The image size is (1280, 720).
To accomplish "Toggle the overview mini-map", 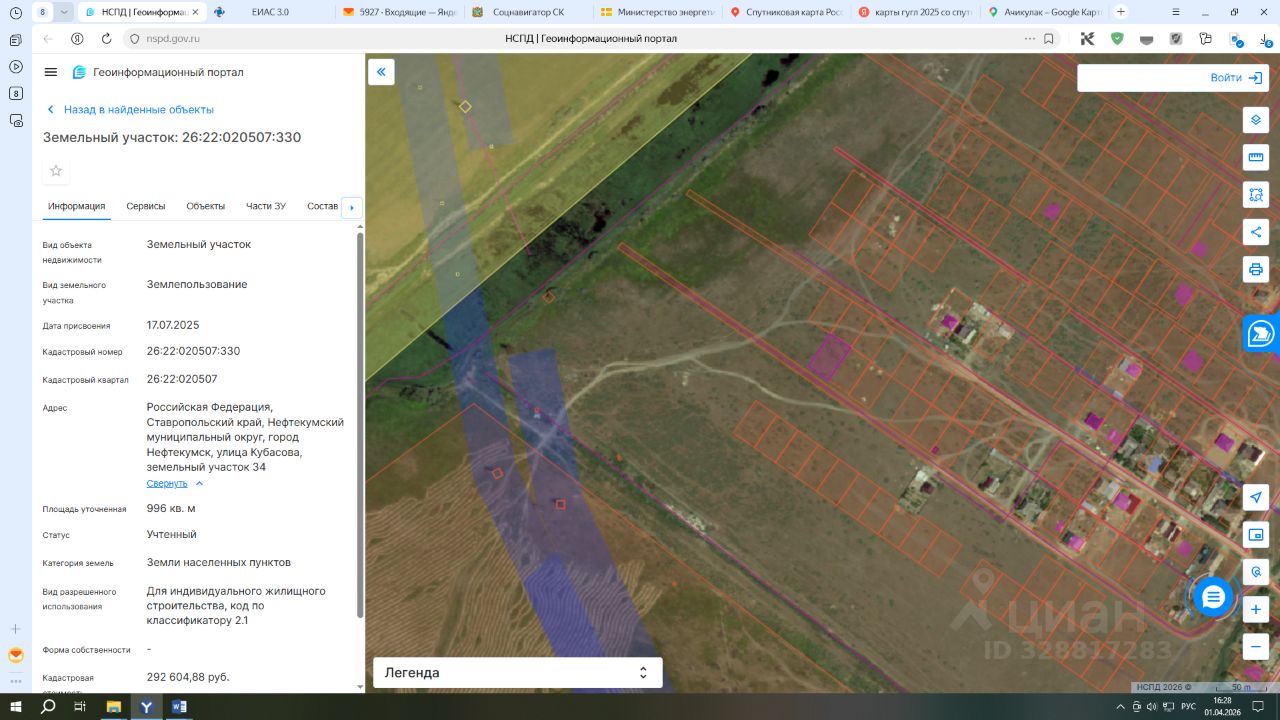I will click(1256, 535).
